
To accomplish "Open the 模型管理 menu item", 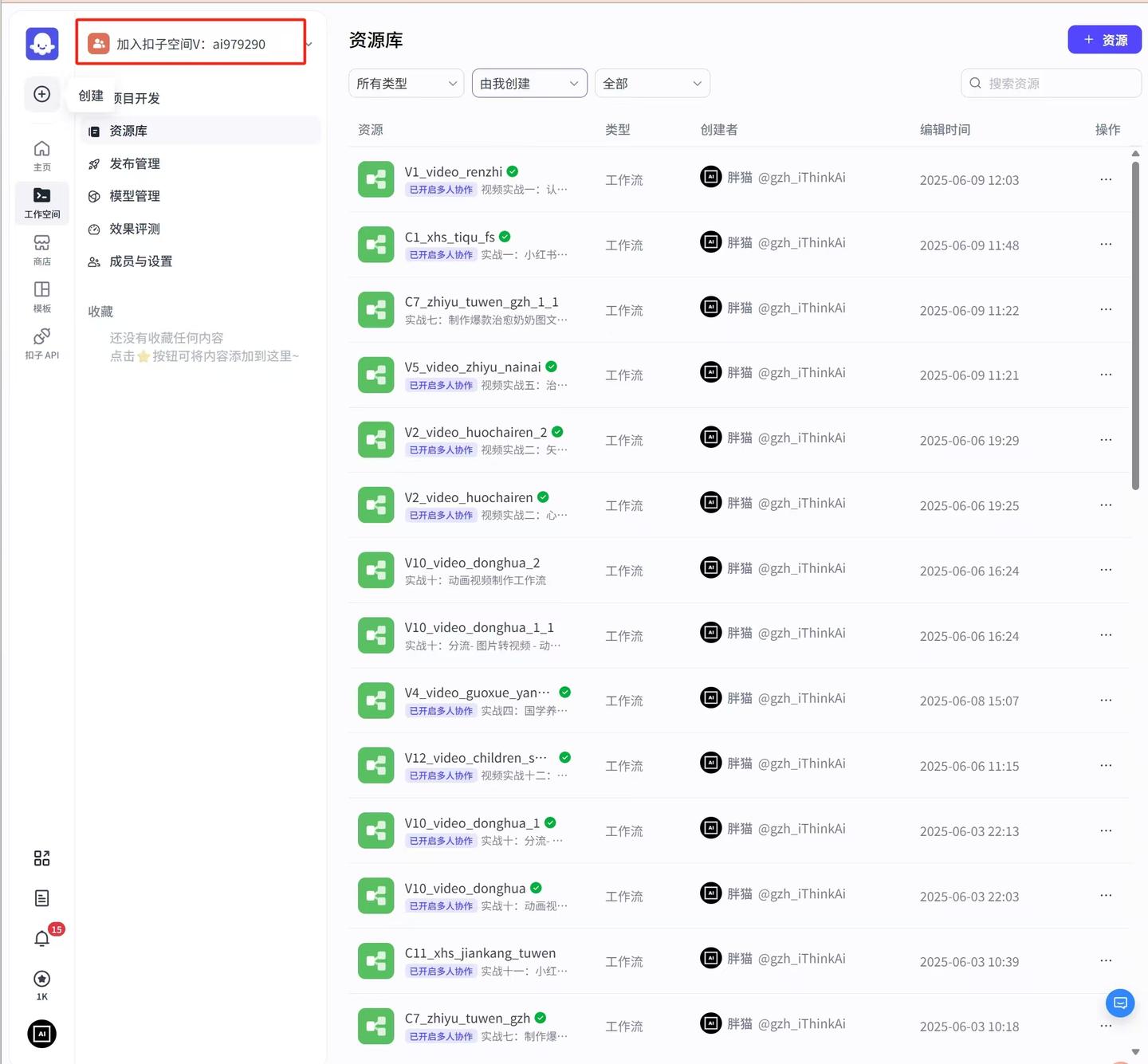I will [x=135, y=195].
